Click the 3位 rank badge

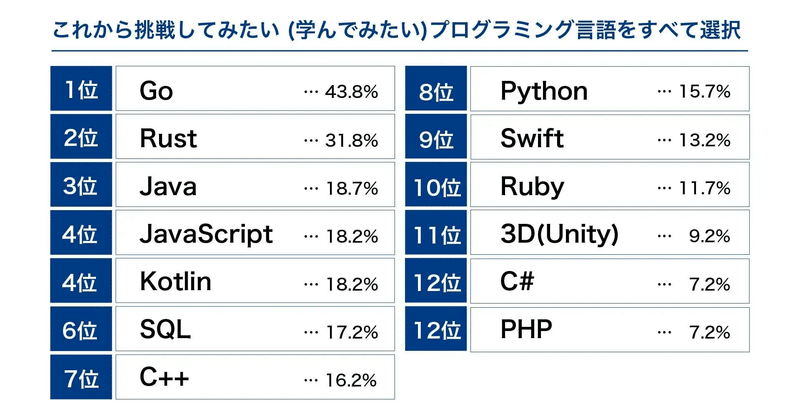80,187
